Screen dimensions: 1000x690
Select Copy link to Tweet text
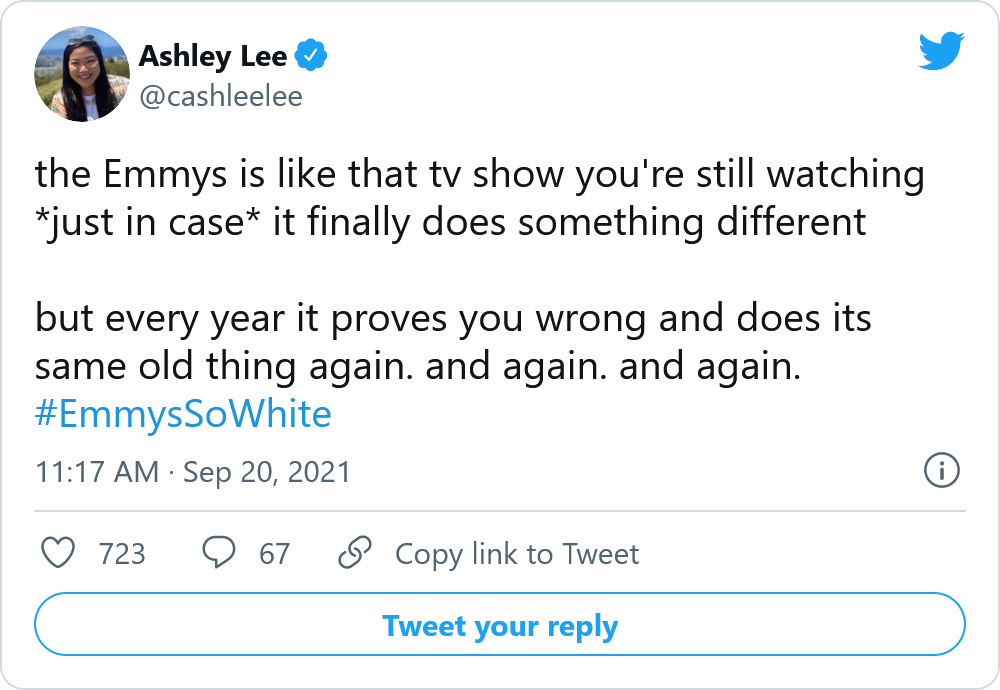pyautogui.click(x=517, y=553)
